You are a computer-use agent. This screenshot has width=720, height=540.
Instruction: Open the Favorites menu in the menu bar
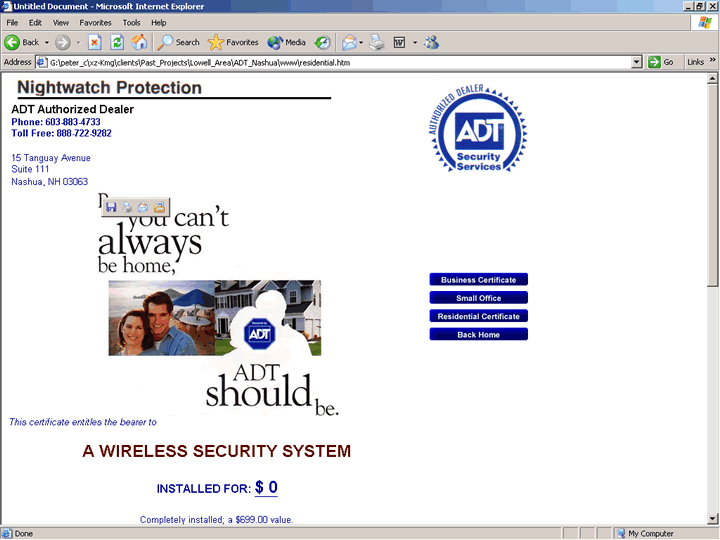pyautogui.click(x=95, y=22)
